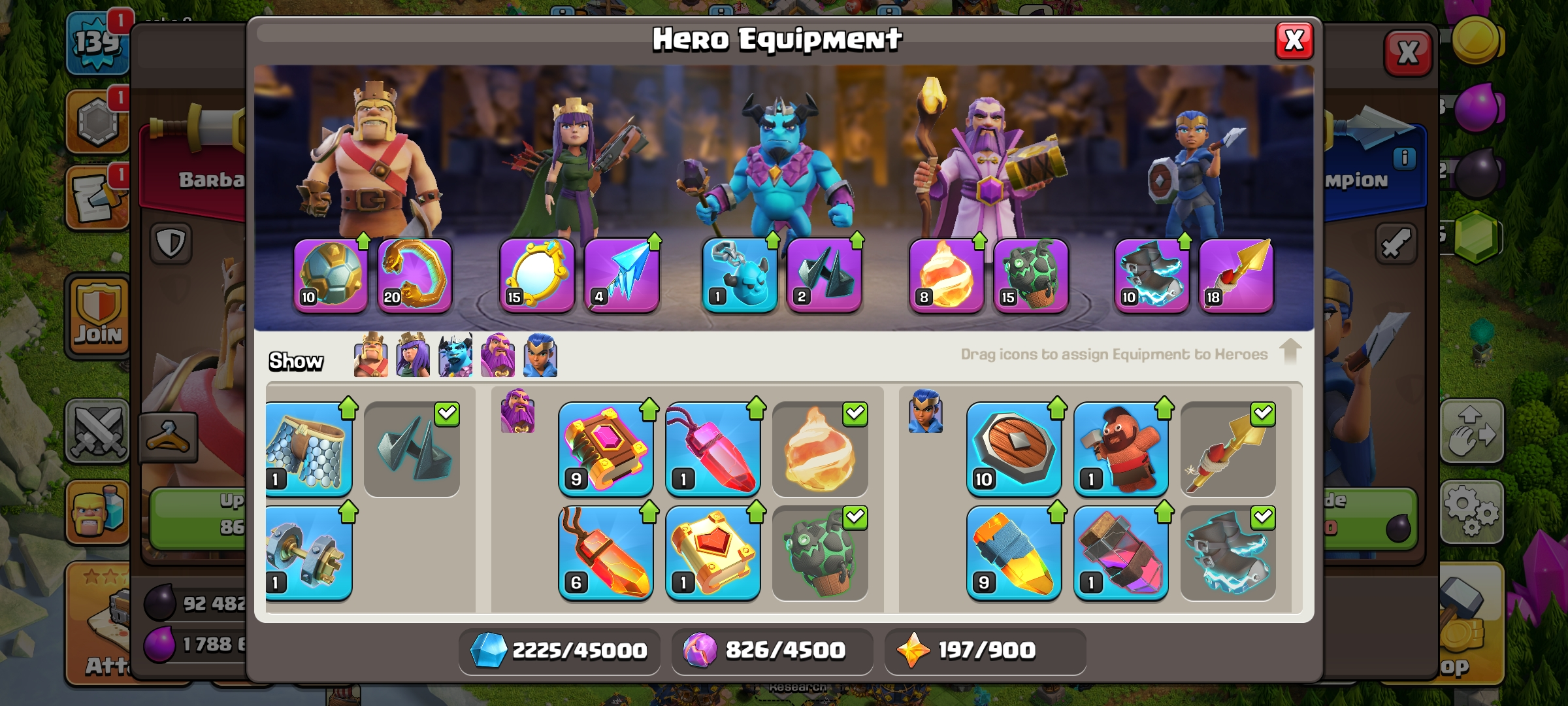Pick the level 10 Royal Champion shield item
Screen dimensions: 1568x706
(1014, 449)
